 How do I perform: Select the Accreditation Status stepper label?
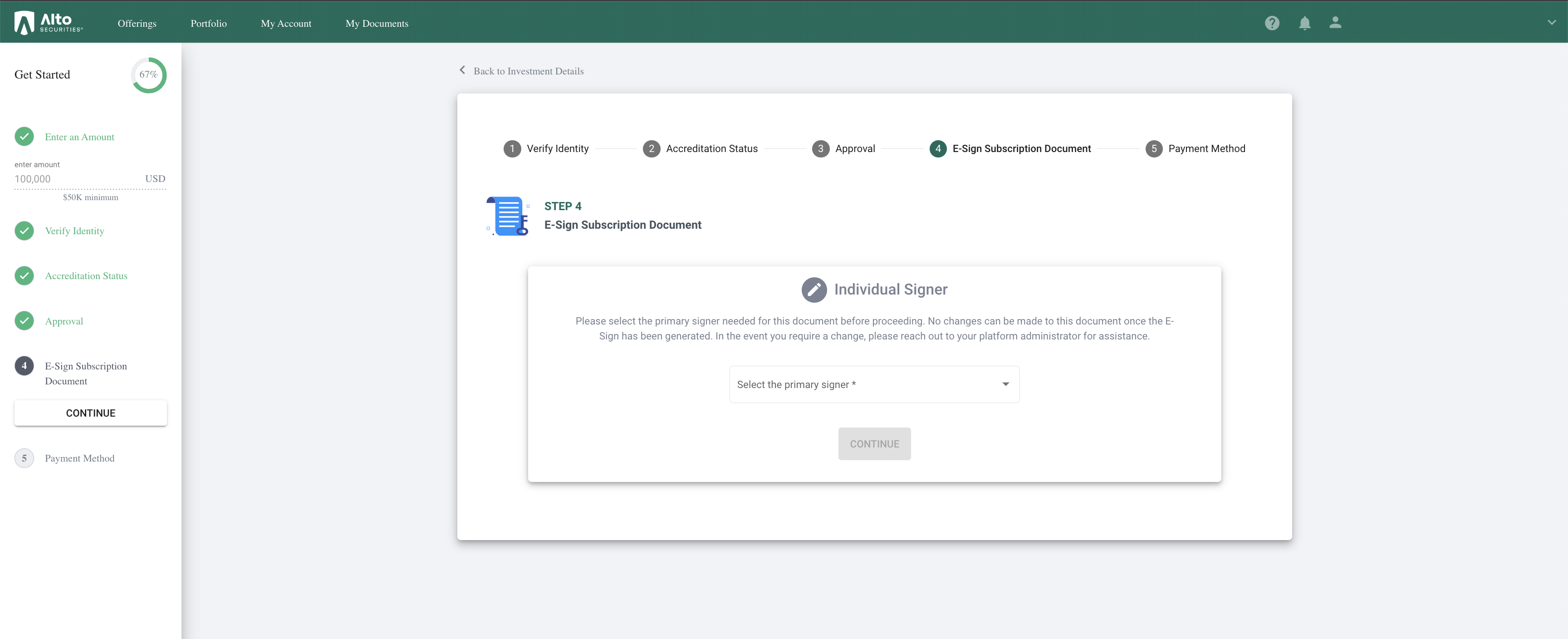711,149
